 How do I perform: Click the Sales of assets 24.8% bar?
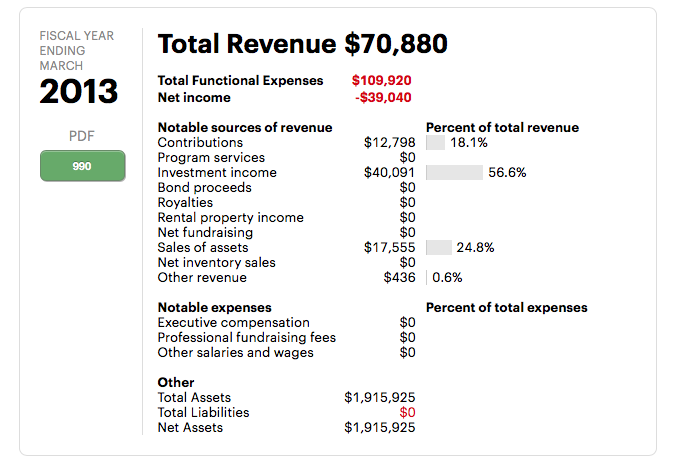pos(438,248)
